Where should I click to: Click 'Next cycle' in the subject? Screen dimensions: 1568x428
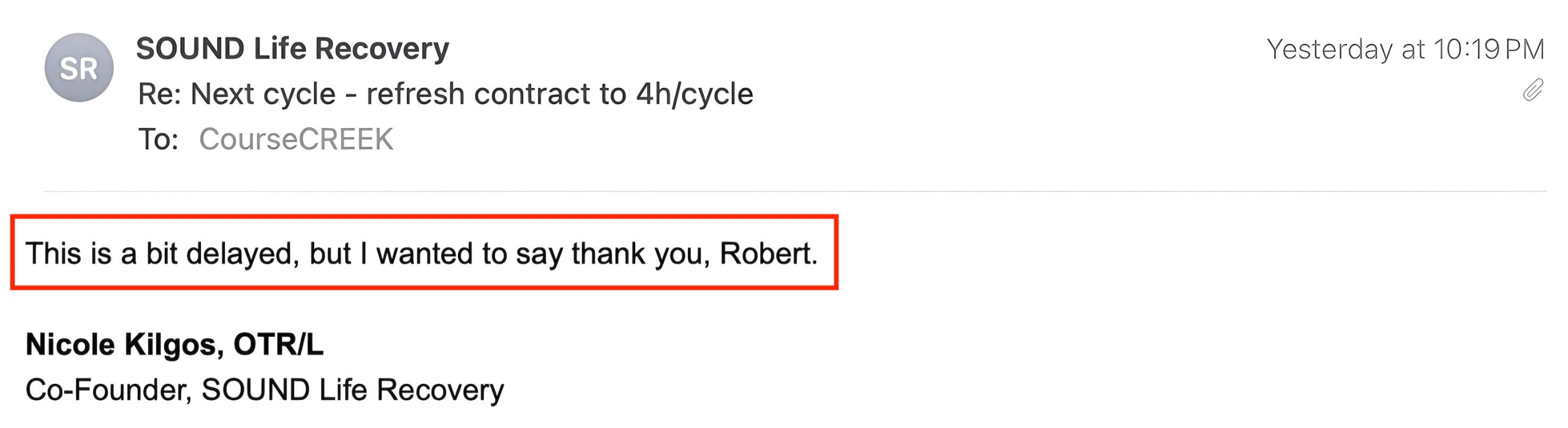tap(263, 94)
